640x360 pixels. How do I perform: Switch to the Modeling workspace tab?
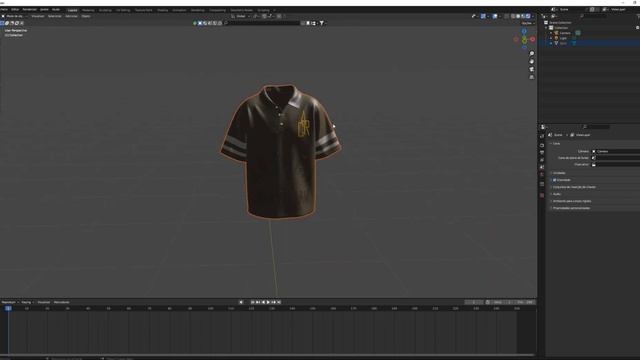88,10
